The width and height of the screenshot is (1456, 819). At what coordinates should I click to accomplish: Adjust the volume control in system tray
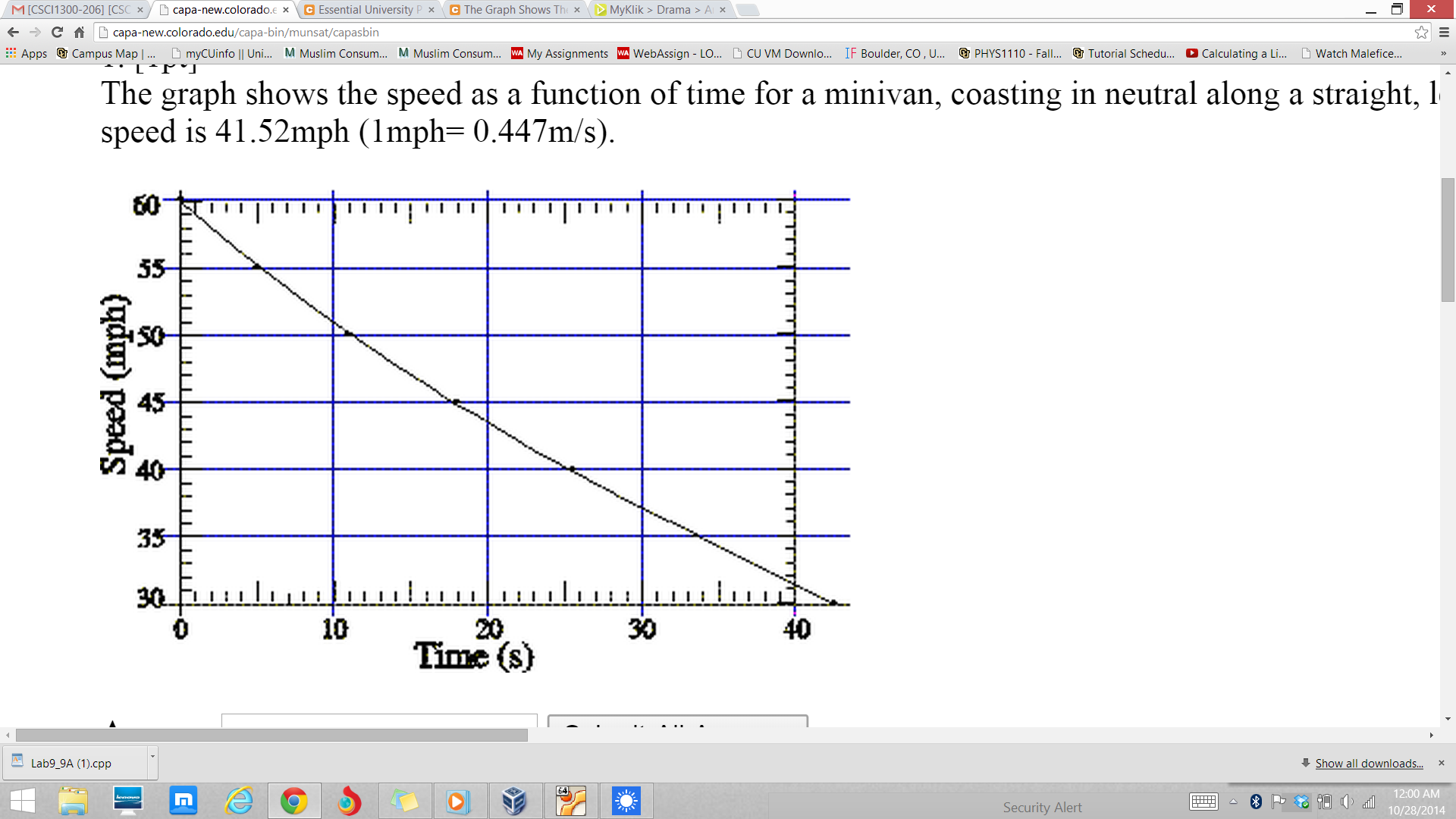tap(1347, 801)
